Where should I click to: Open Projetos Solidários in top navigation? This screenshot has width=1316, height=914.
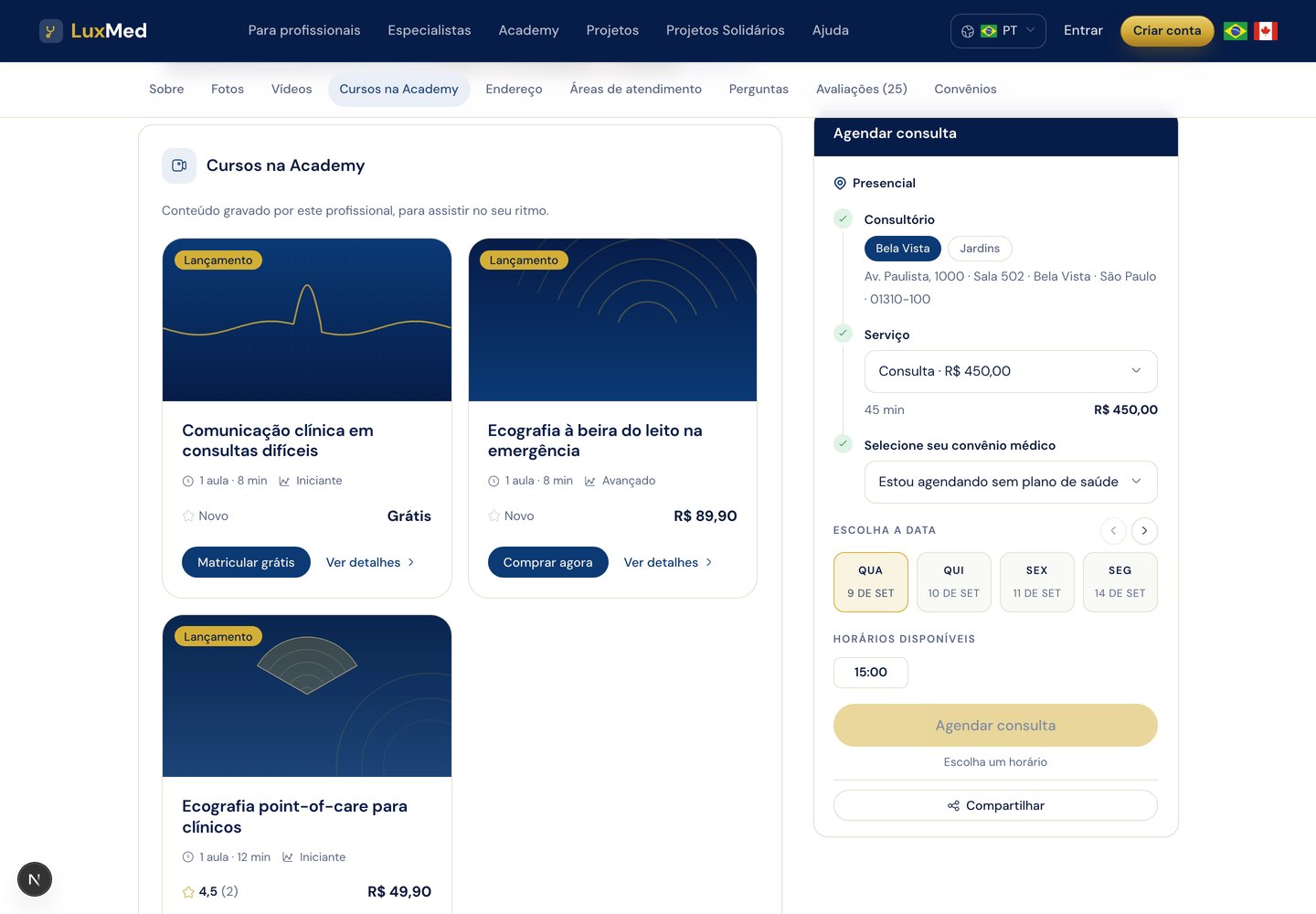pyautogui.click(x=726, y=30)
